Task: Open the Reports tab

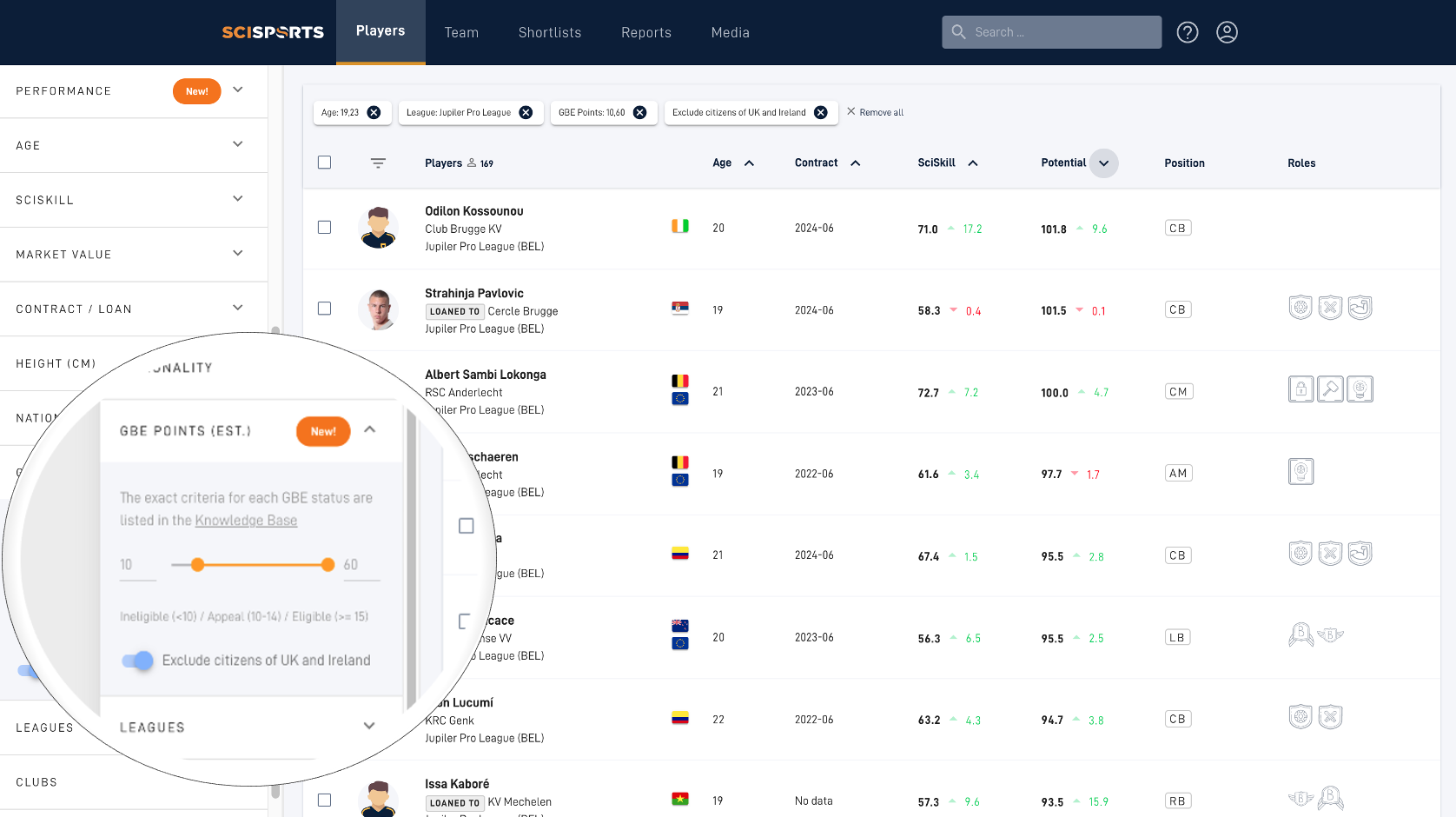Action: 646,33
